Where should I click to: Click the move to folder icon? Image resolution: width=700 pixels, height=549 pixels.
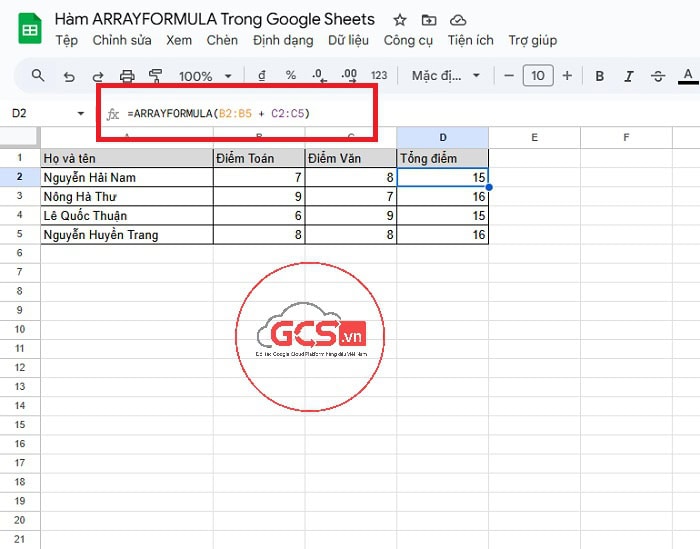[429, 20]
